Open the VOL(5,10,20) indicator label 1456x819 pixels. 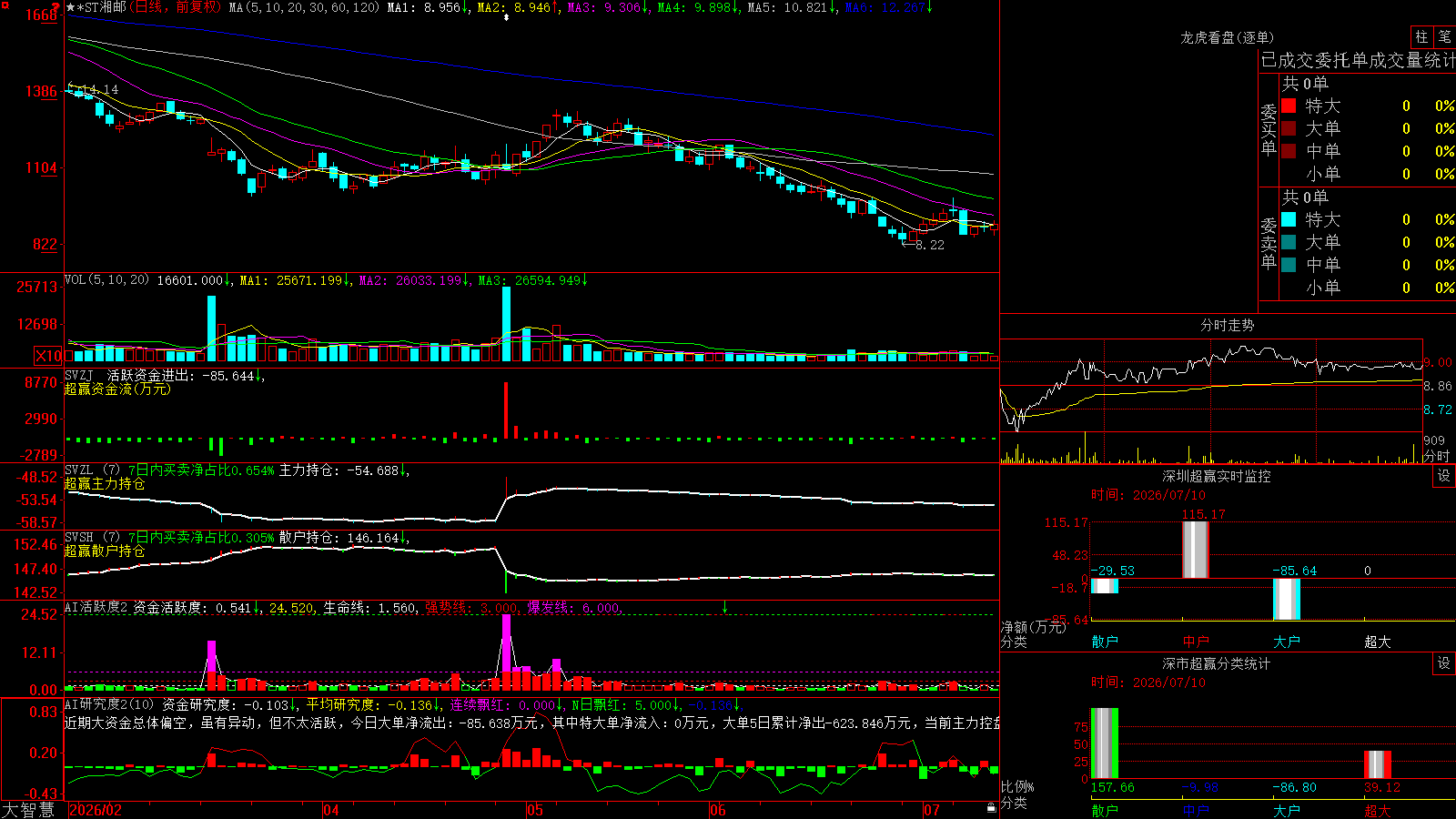[106, 280]
